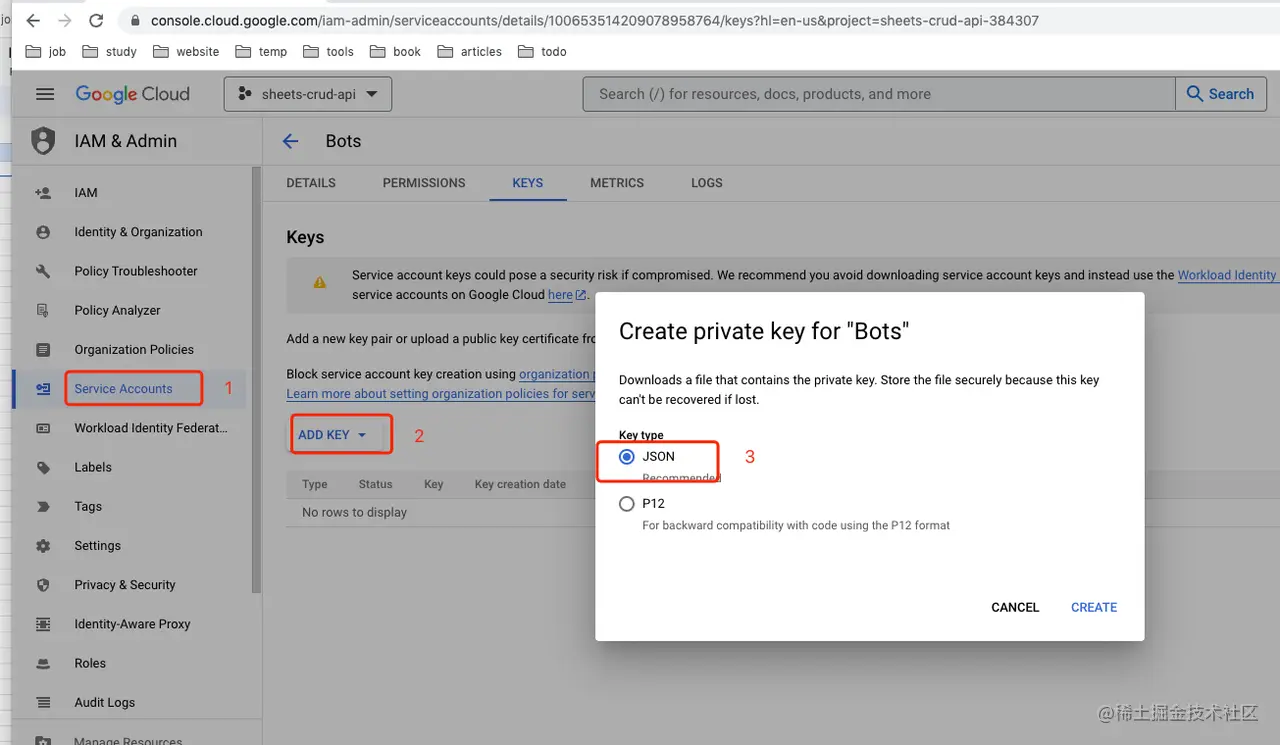
Task: Click inside the search resources field
Action: [878, 93]
